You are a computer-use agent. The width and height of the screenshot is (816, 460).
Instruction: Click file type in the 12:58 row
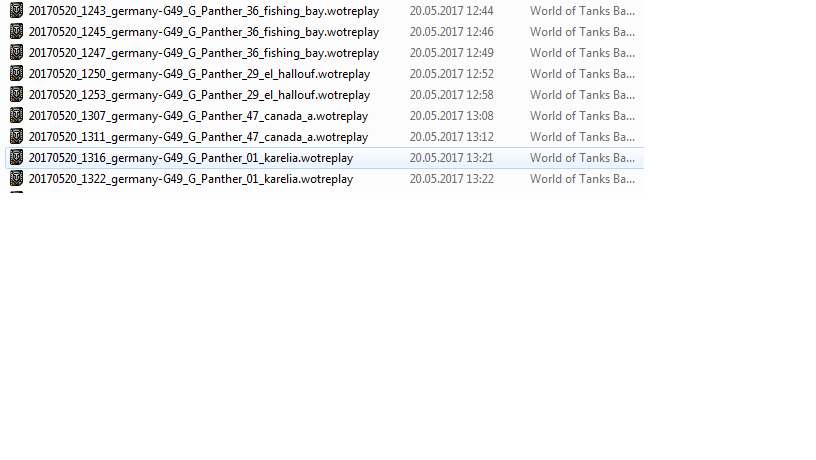point(582,95)
